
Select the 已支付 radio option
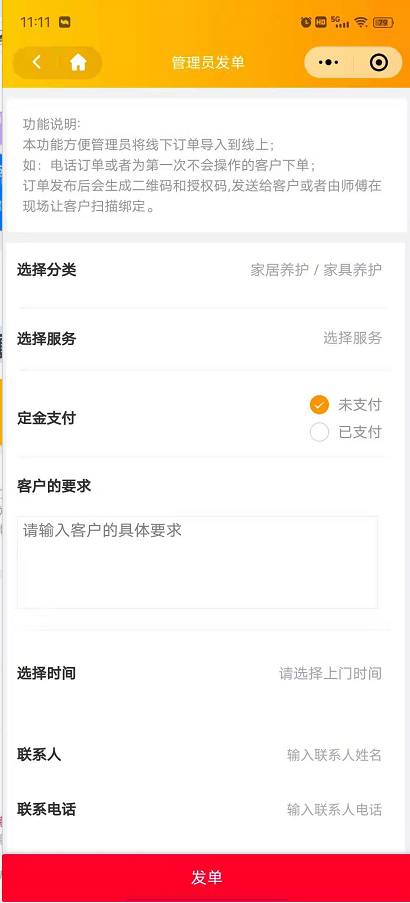[319, 432]
